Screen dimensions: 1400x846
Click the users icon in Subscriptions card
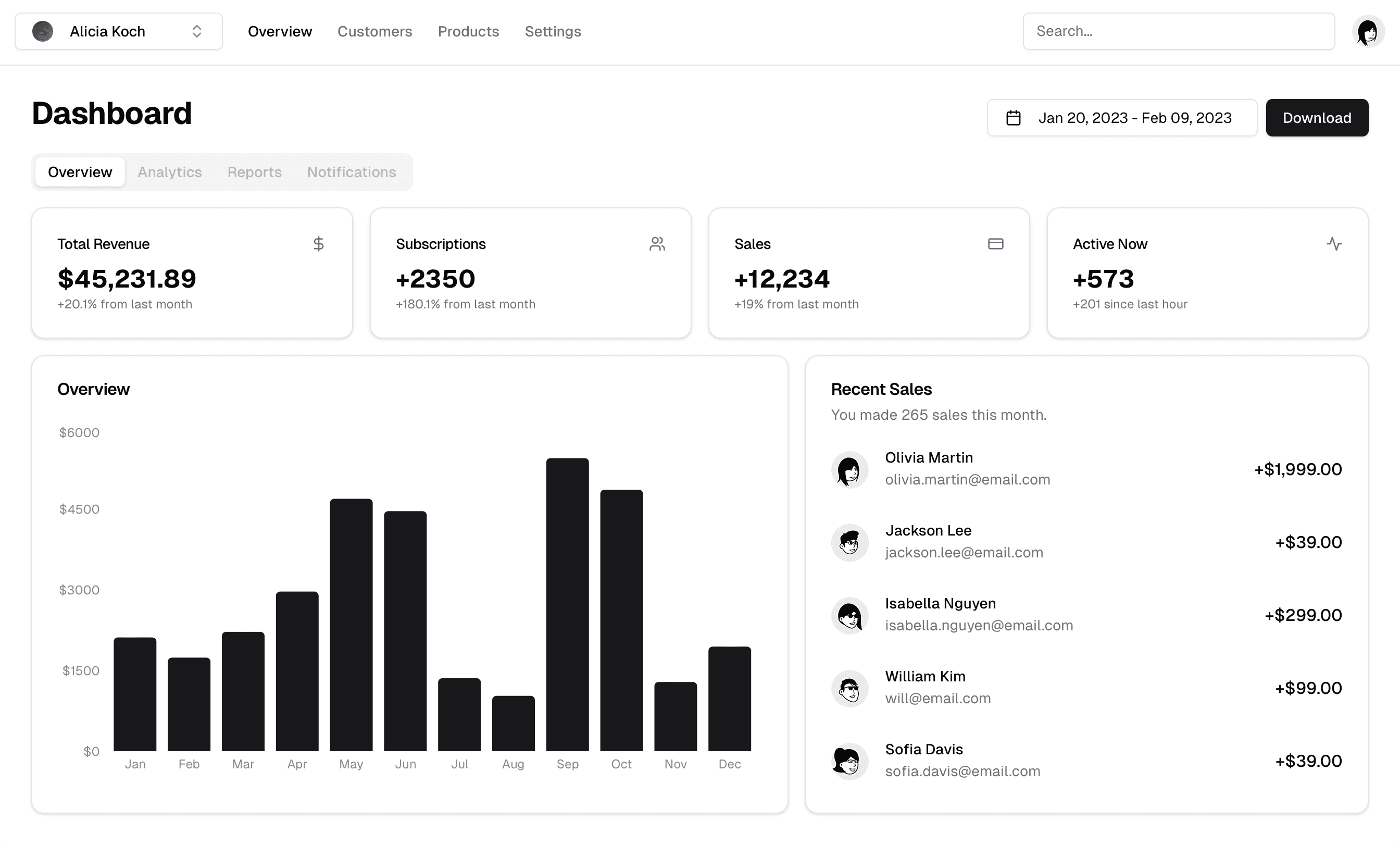[657, 244]
